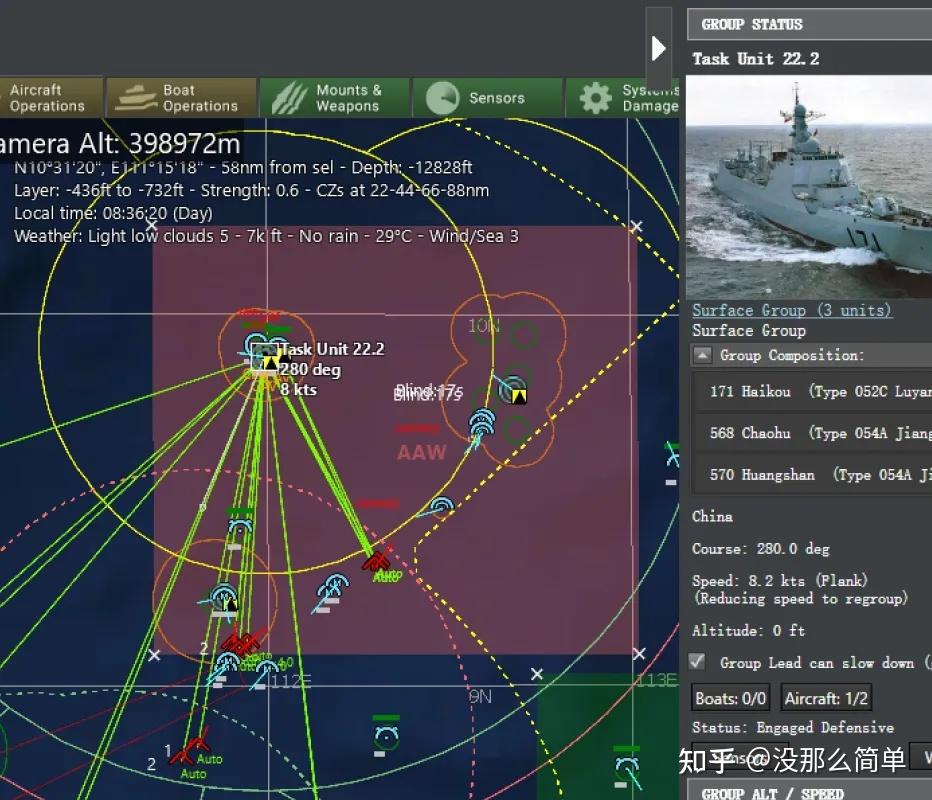The height and width of the screenshot is (800, 932).
Task: Click the GROUP STATUS panel header
Action: point(809,24)
